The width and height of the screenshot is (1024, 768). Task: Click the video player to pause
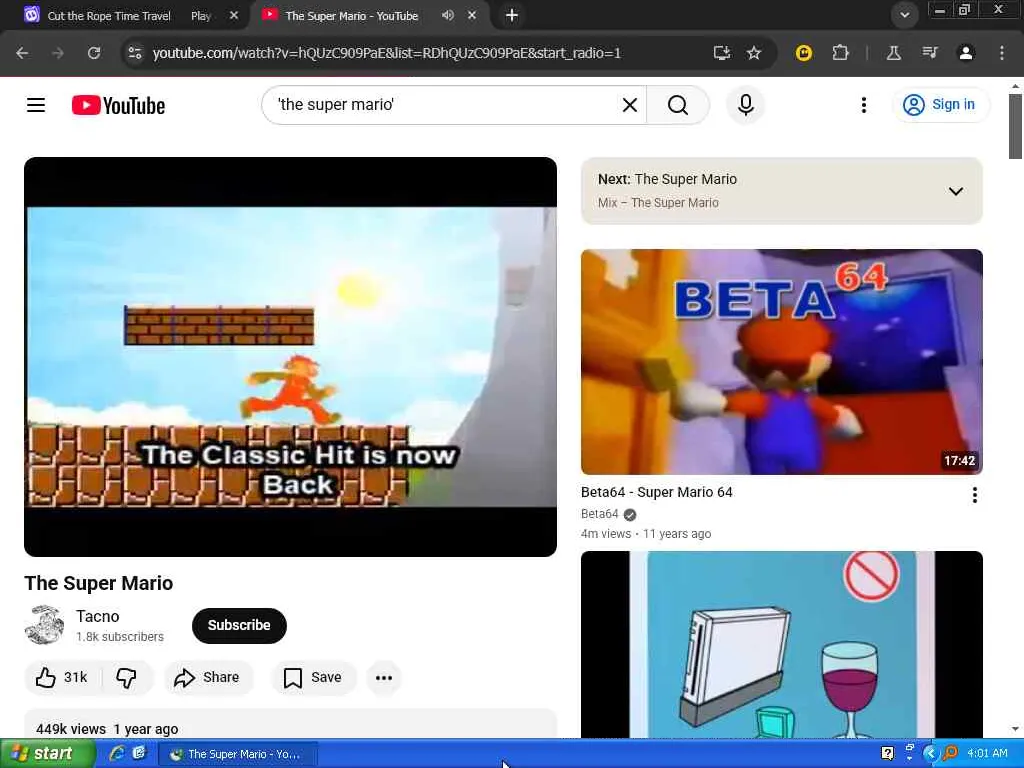click(x=291, y=357)
